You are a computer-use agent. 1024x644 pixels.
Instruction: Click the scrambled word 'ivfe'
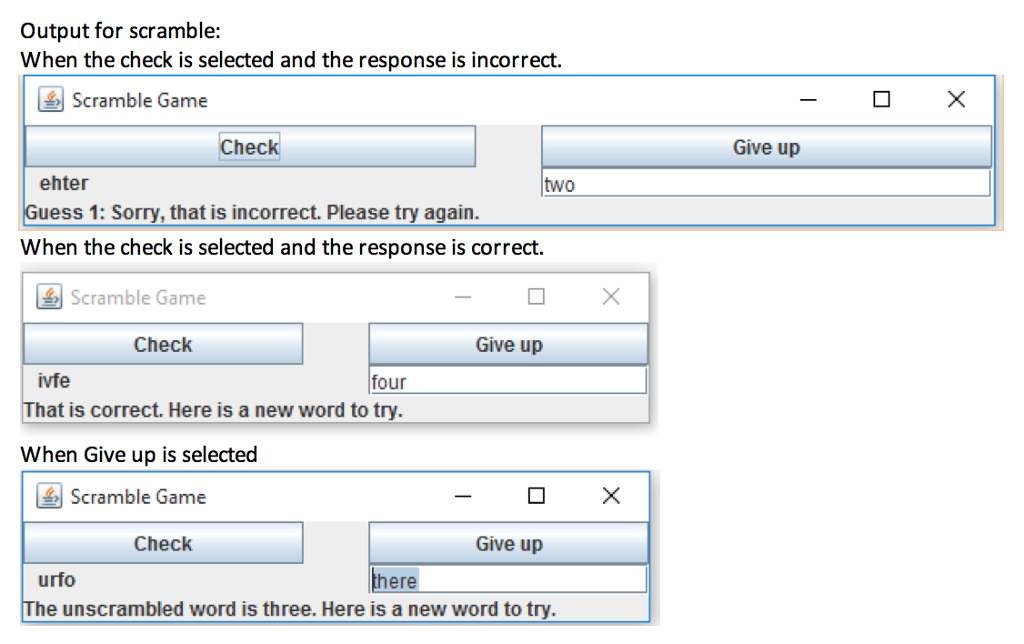(x=54, y=381)
